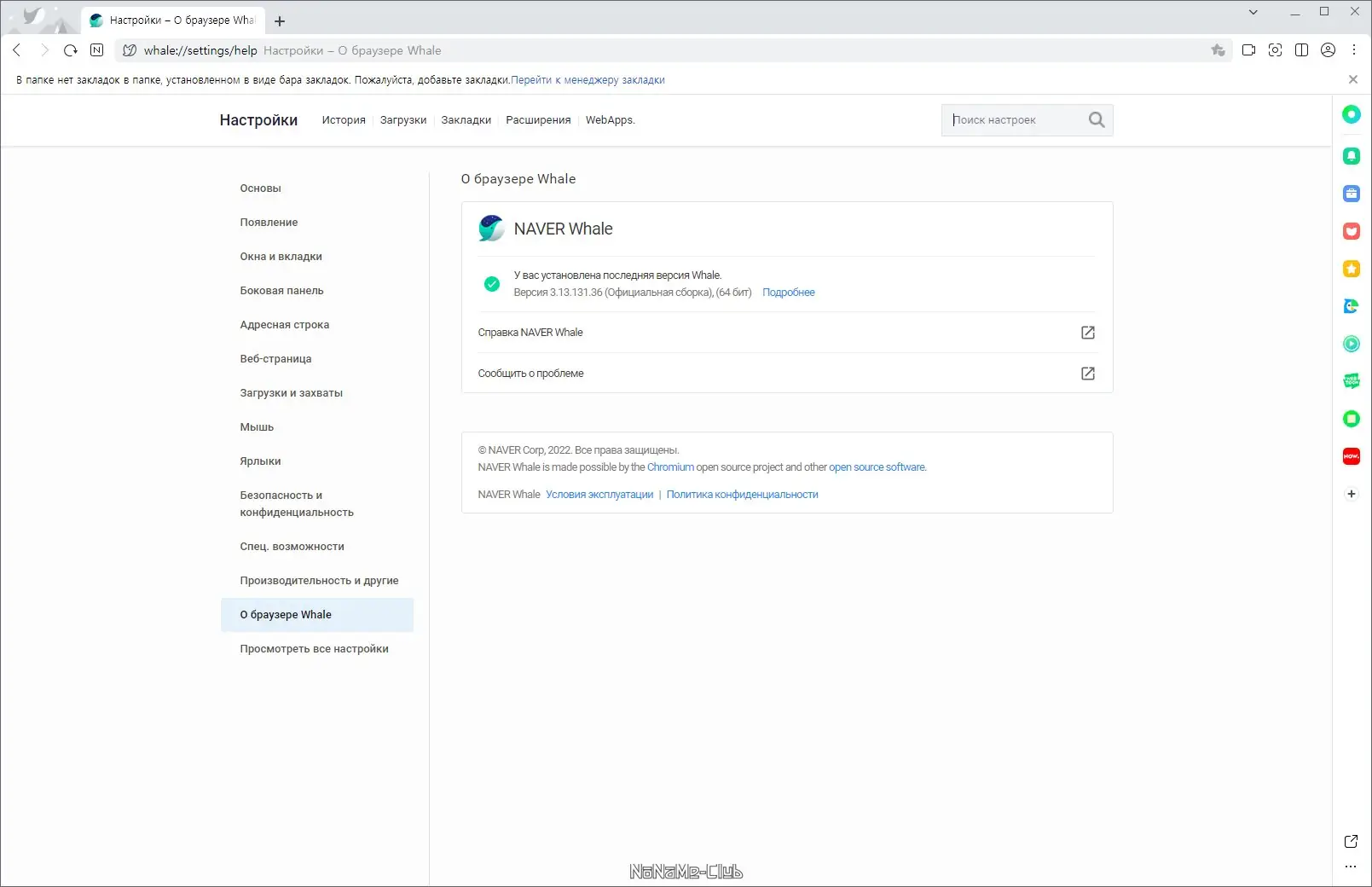
Task: Open the video call toolbar icon
Action: coord(1248,50)
